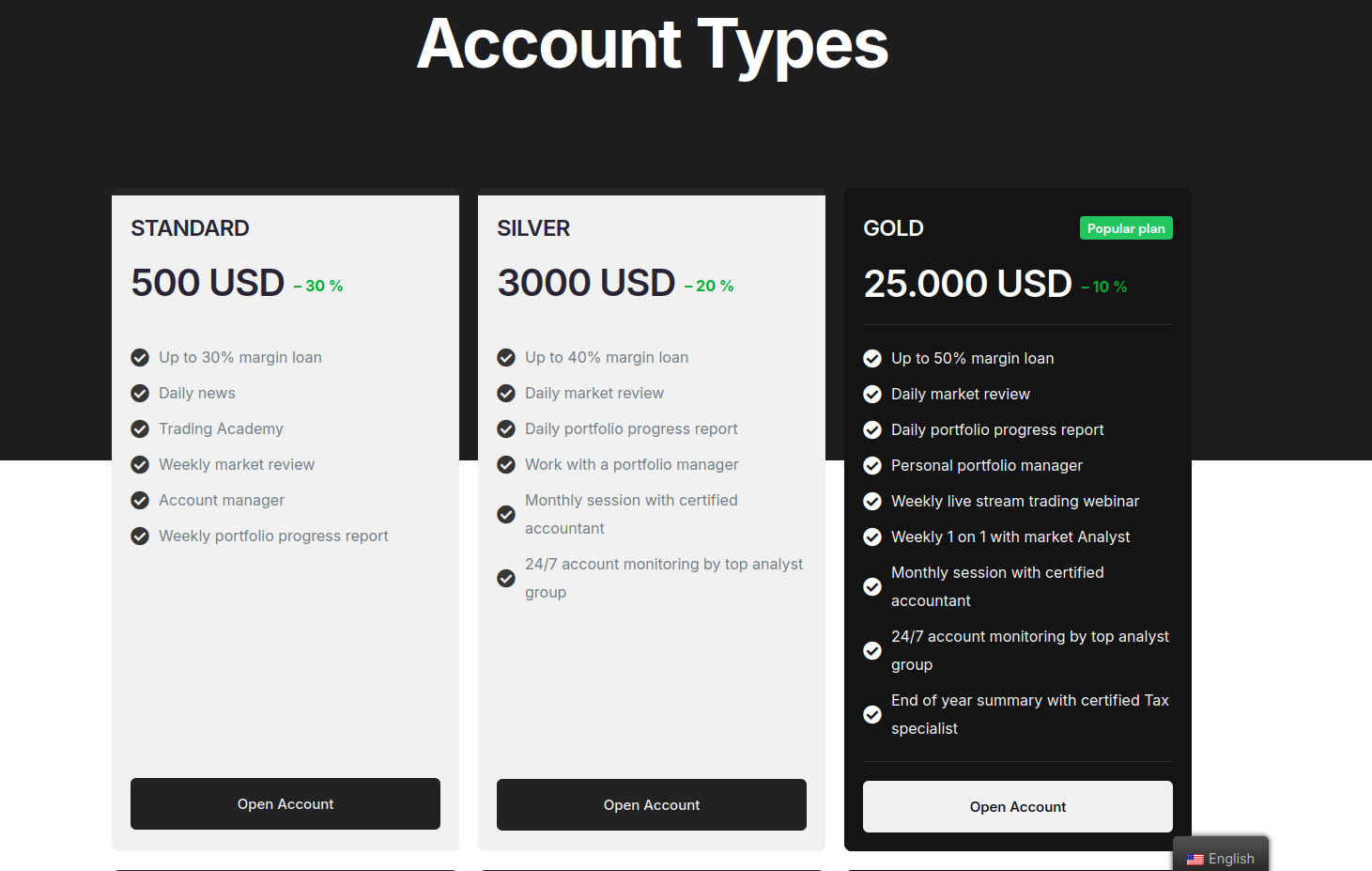Image resolution: width=1372 pixels, height=871 pixels.
Task: Click checkmark icon next to 'Up to 40% margin loan'
Action: coord(506,358)
